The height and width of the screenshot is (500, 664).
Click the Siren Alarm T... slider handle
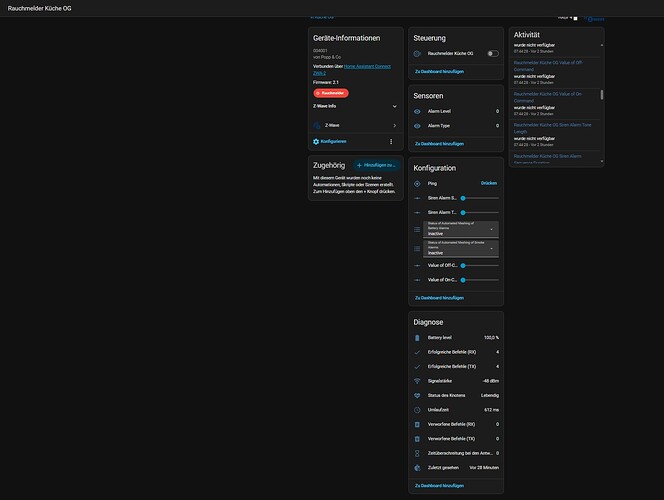coord(463,213)
